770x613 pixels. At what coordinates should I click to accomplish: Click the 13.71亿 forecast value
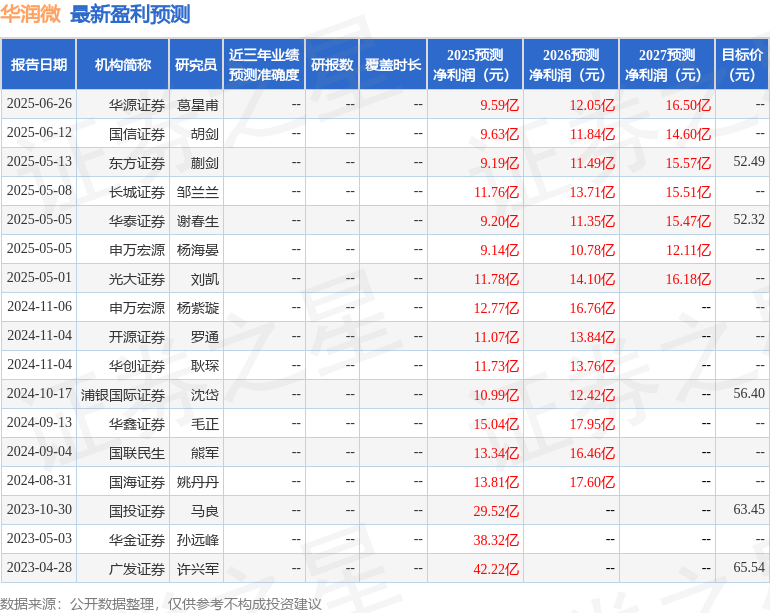(592, 192)
